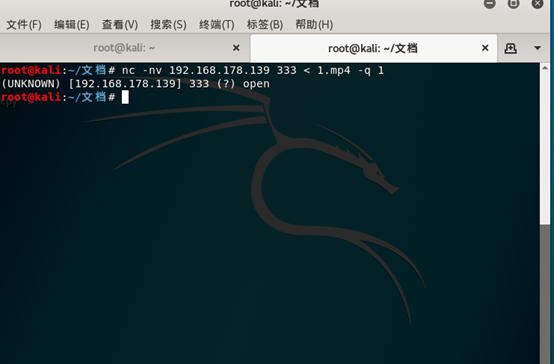
Task: Open the 帮助(H) menu
Action: click(x=314, y=25)
